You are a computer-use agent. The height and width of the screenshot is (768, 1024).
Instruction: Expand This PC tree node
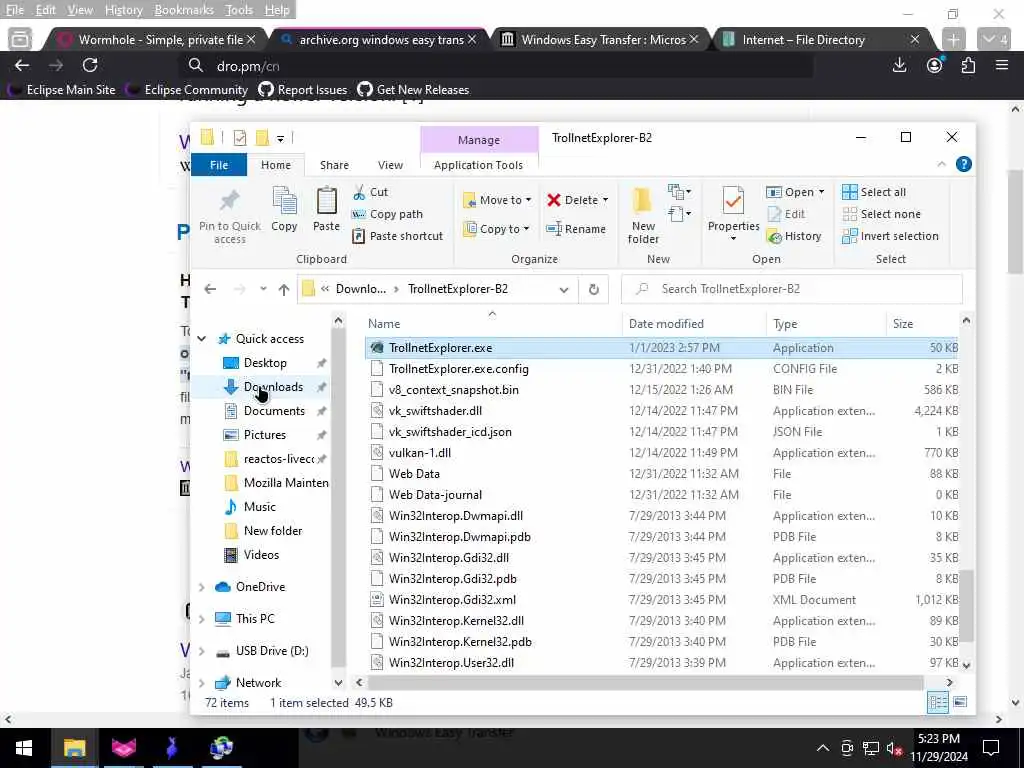coord(202,618)
